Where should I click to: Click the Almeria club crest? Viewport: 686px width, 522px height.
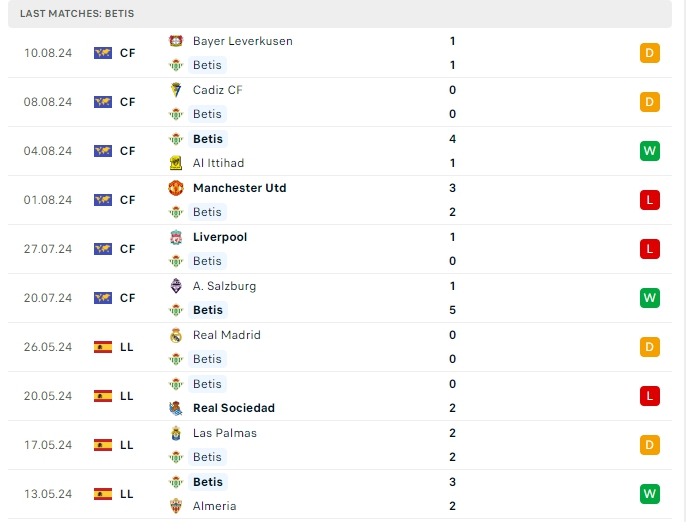tap(176, 506)
